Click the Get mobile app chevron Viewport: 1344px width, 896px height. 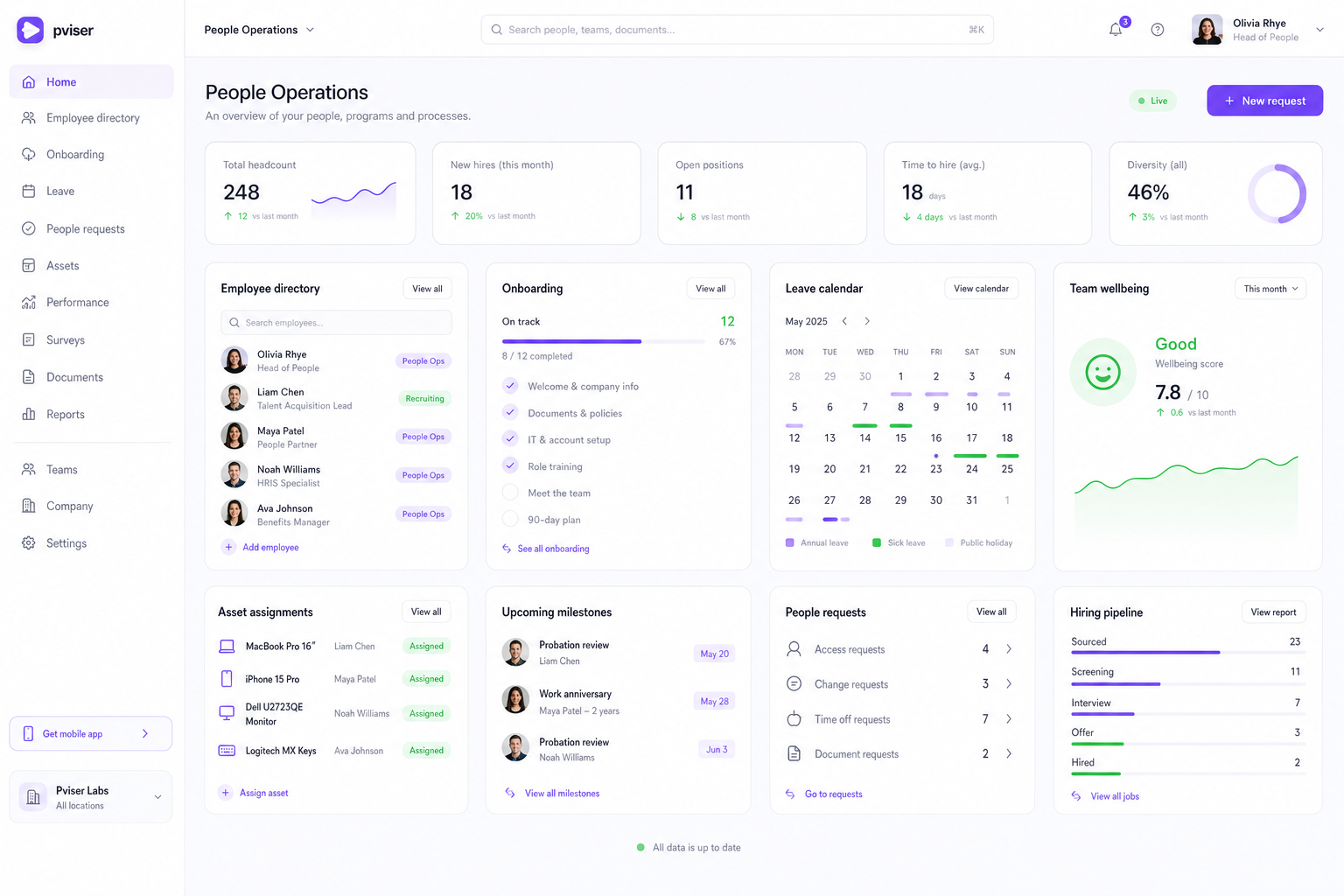coord(145,733)
